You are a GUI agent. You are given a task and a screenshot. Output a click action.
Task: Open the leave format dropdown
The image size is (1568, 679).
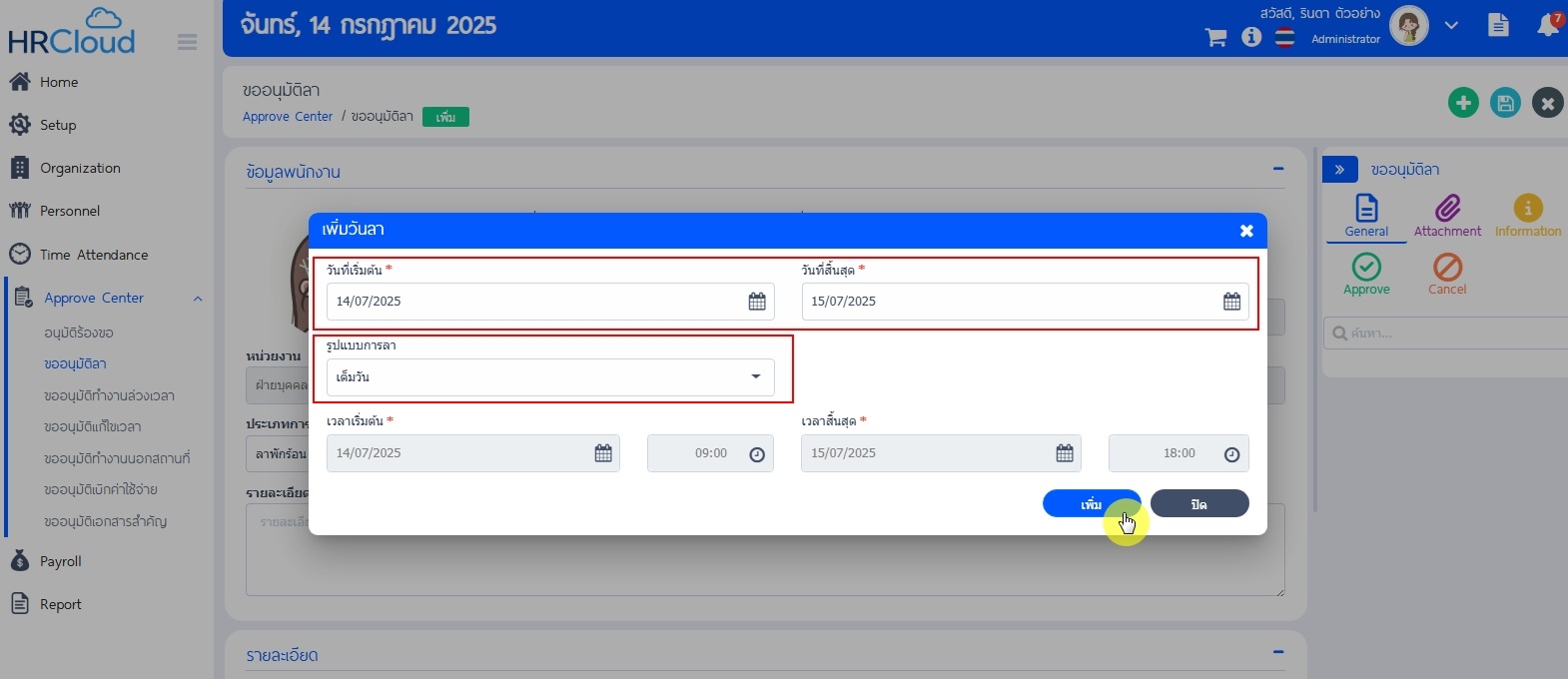tap(550, 377)
